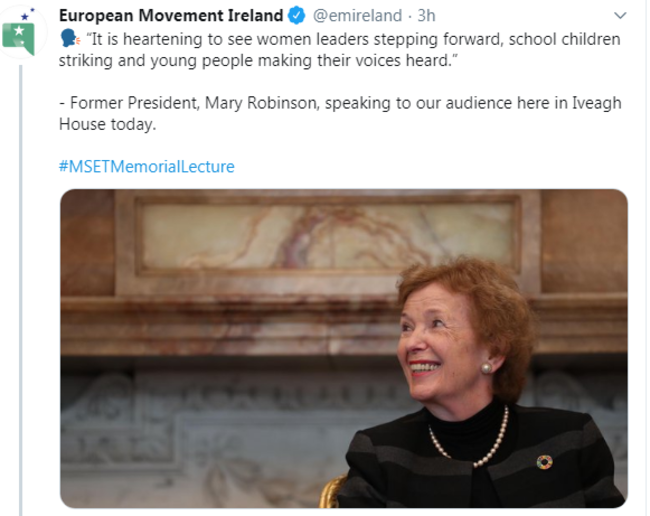650x516 pixels.
Task: Click the vertical thread line below avatar
Action: click(x=20, y=290)
